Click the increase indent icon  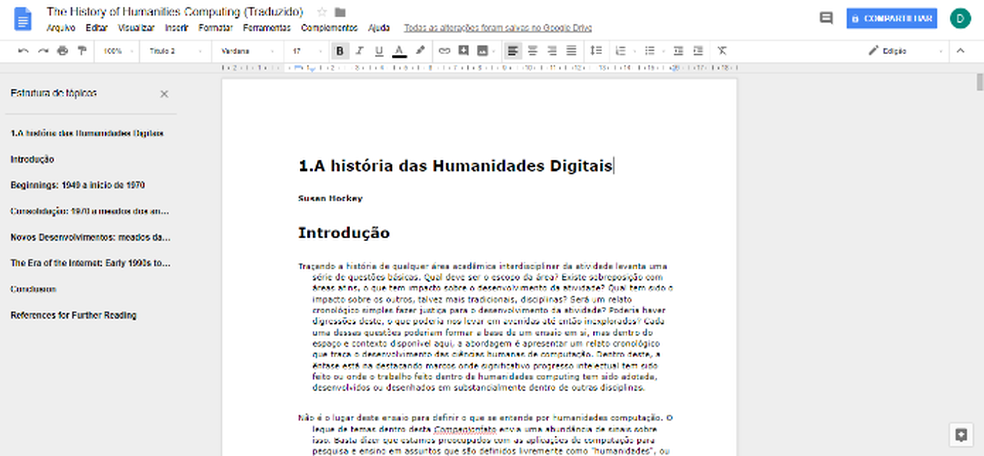(698, 51)
